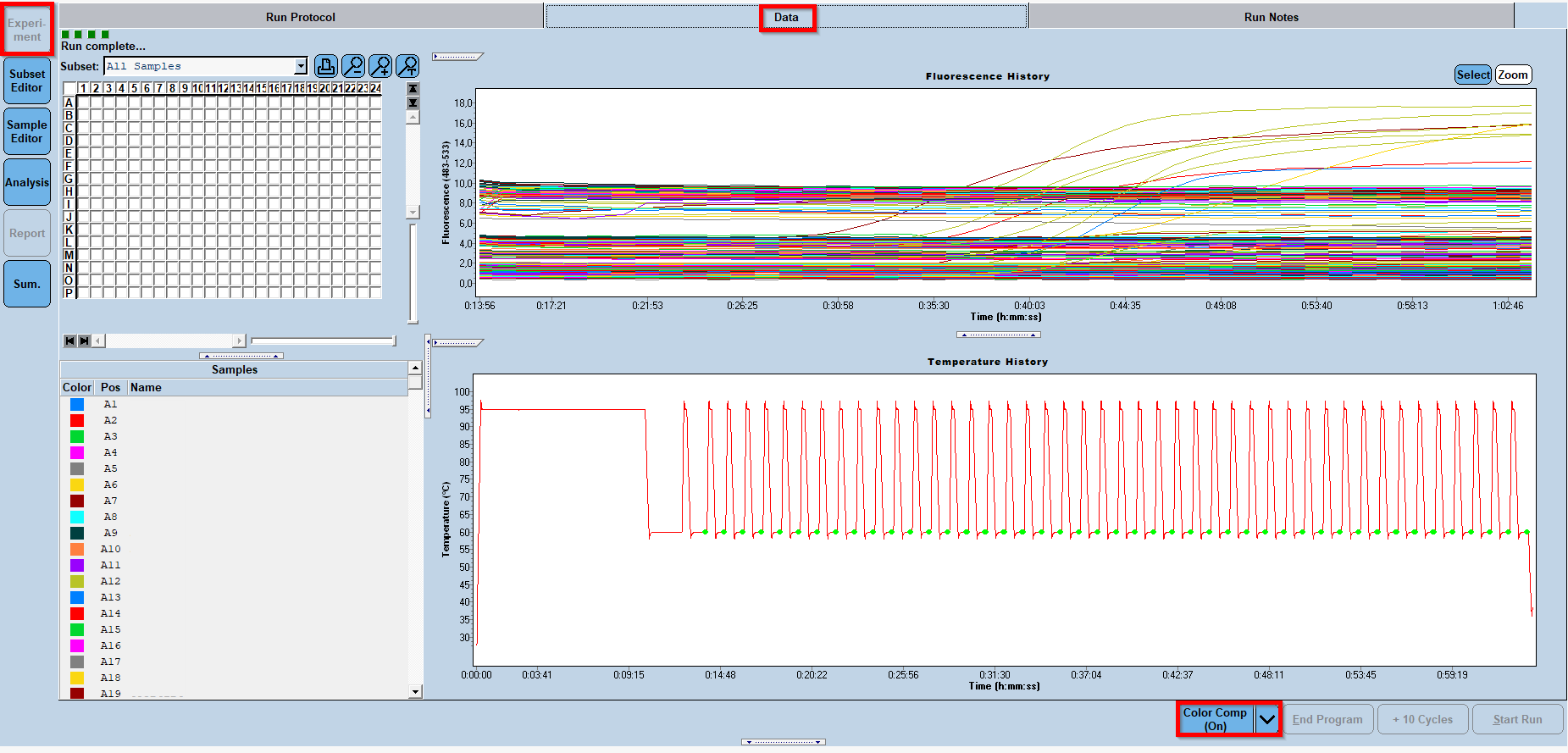Click plate scrollbar down arrow
The height and width of the screenshot is (753, 1568).
coord(413,212)
